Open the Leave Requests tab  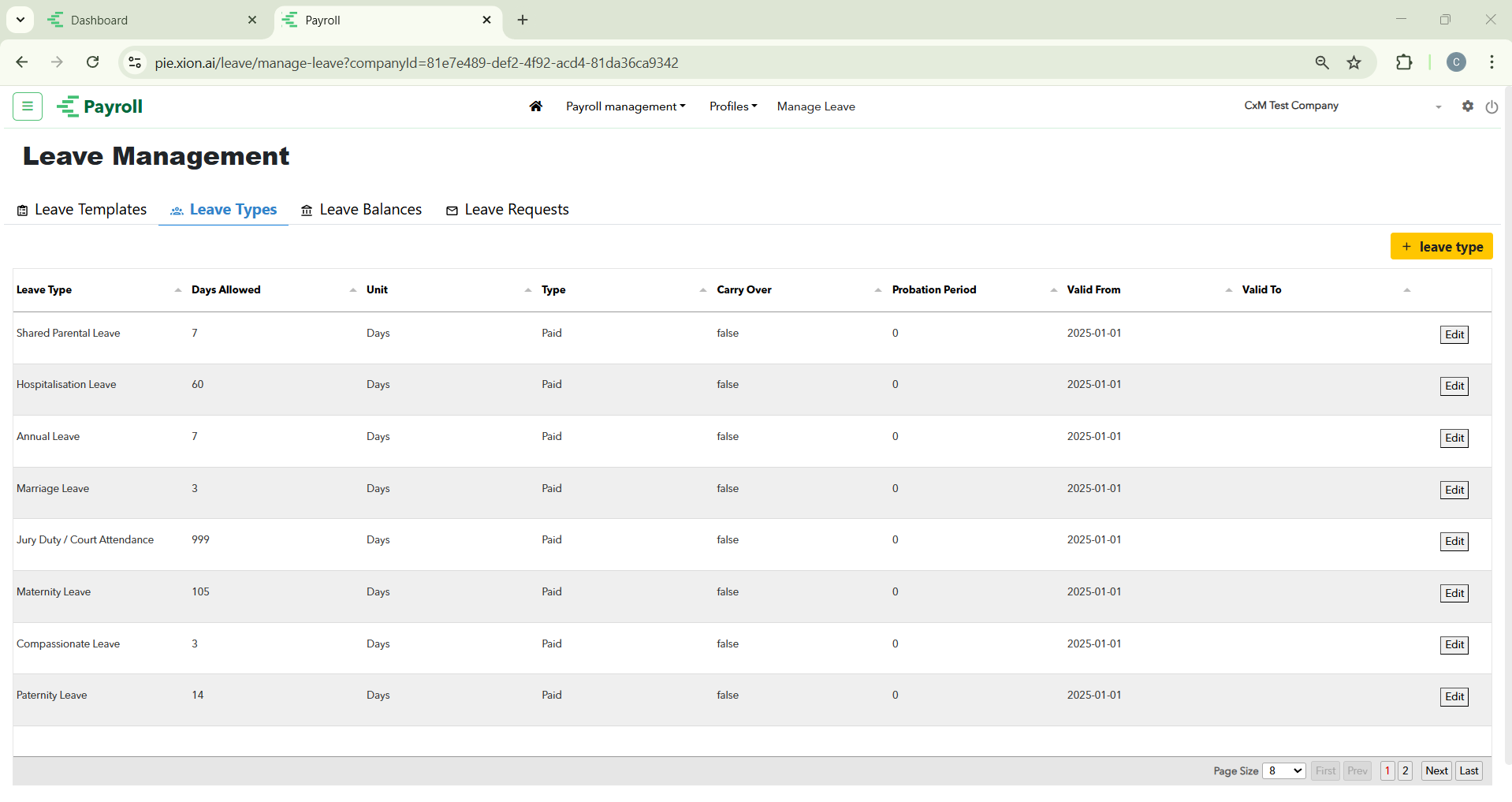tap(507, 210)
